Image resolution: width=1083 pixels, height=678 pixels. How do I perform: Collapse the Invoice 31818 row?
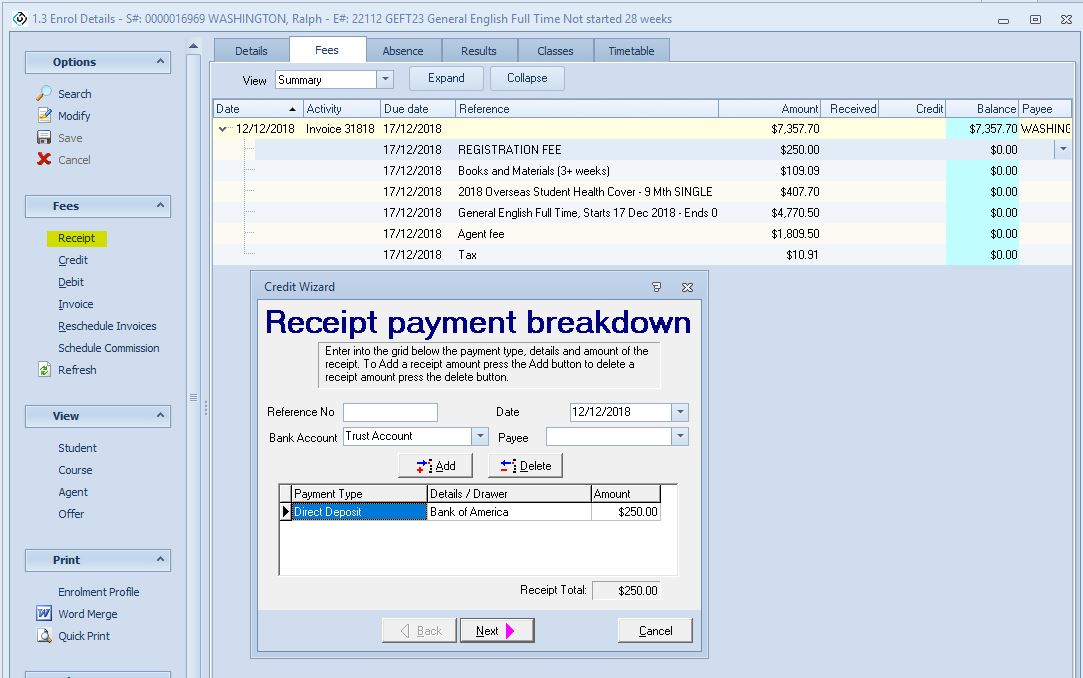[x=221, y=128]
